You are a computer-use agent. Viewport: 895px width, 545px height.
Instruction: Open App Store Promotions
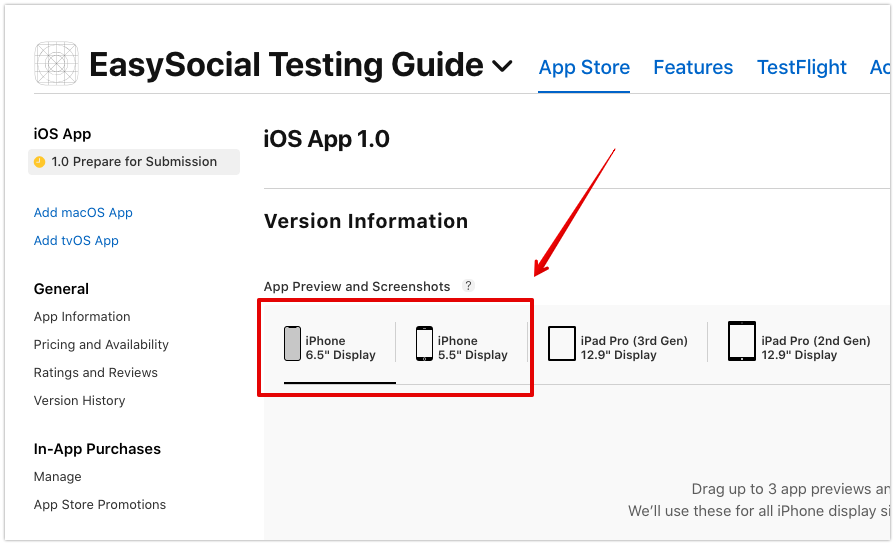point(99,504)
